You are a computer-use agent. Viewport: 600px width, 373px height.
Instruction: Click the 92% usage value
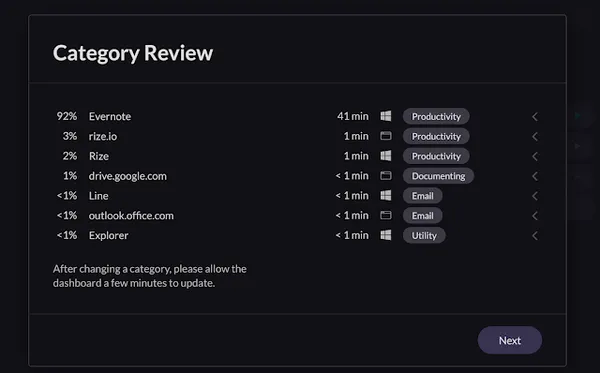click(x=67, y=116)
